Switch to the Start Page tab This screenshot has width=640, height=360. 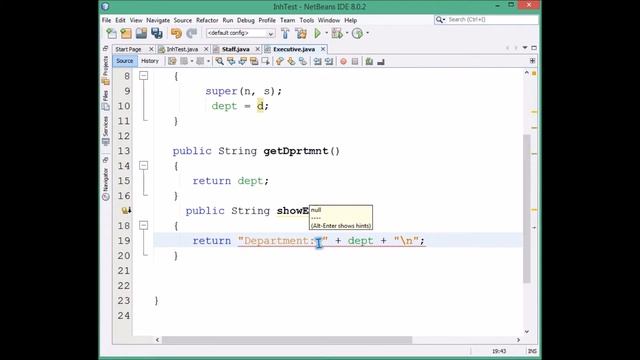(128, 49)
